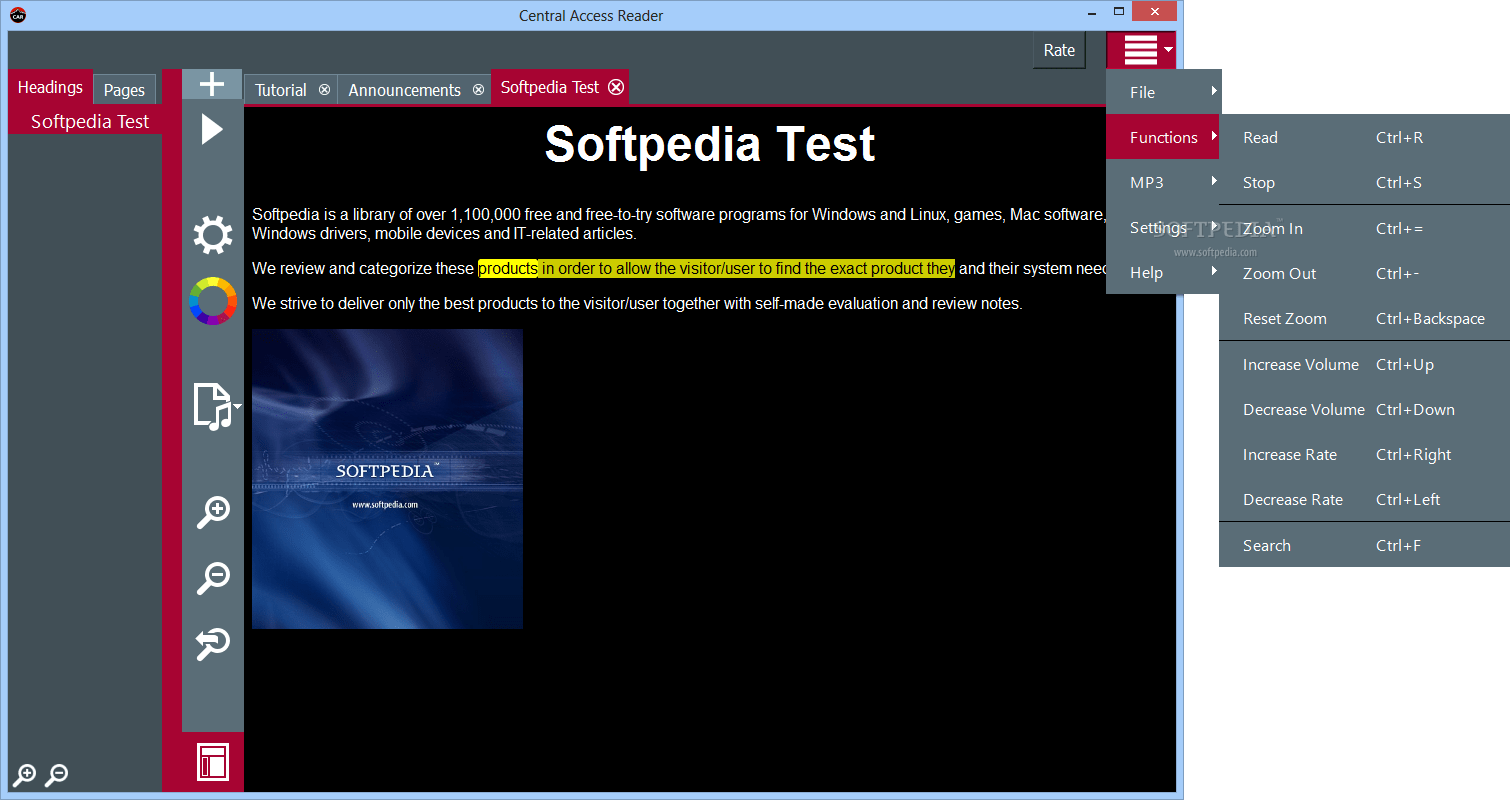Viewport: 1510px width, 800px height.
Task: Click the Rate button
Action: [1059, 49]
